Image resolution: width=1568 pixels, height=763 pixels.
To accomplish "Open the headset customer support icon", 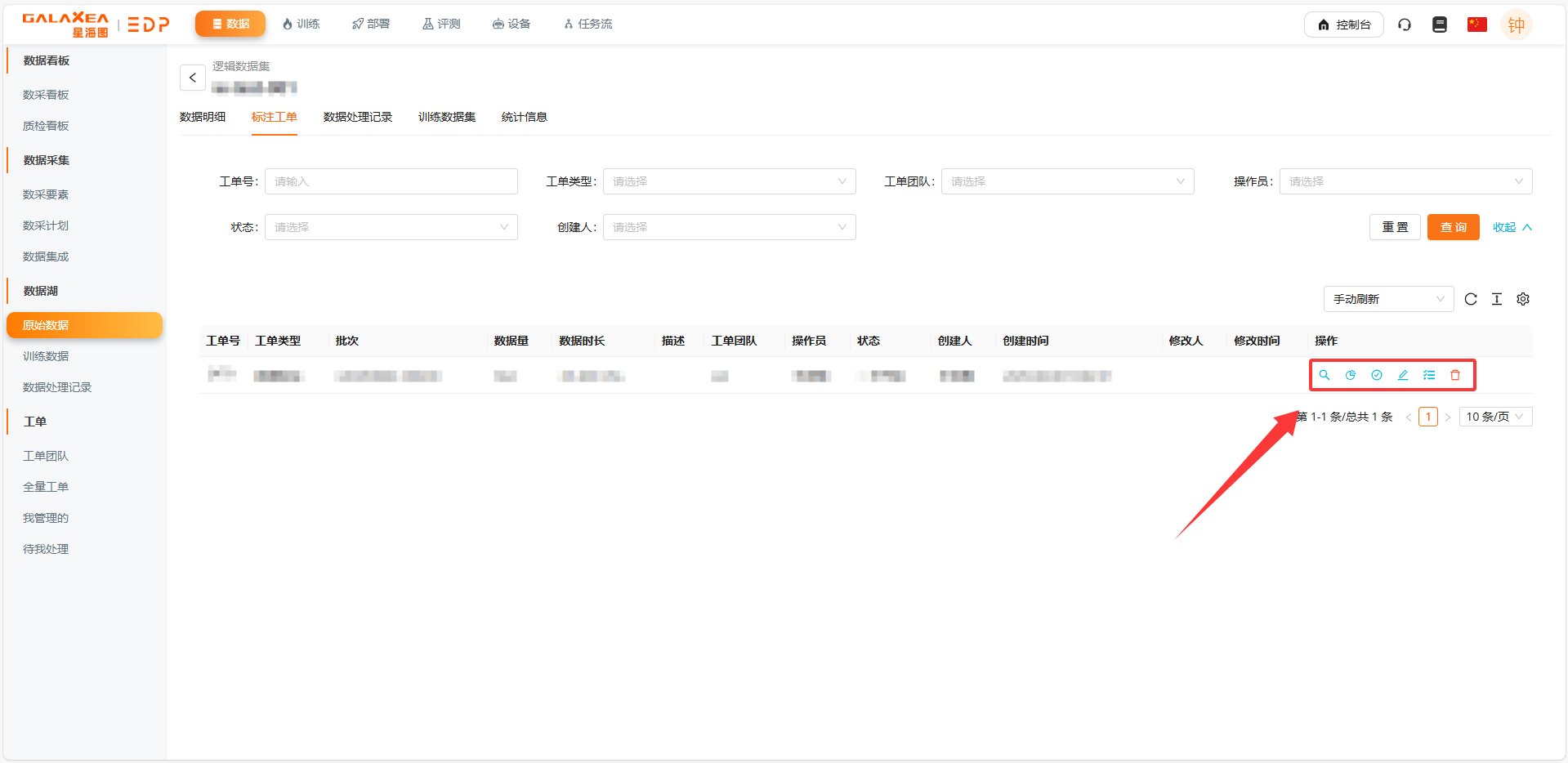I will pos(1405,25).
